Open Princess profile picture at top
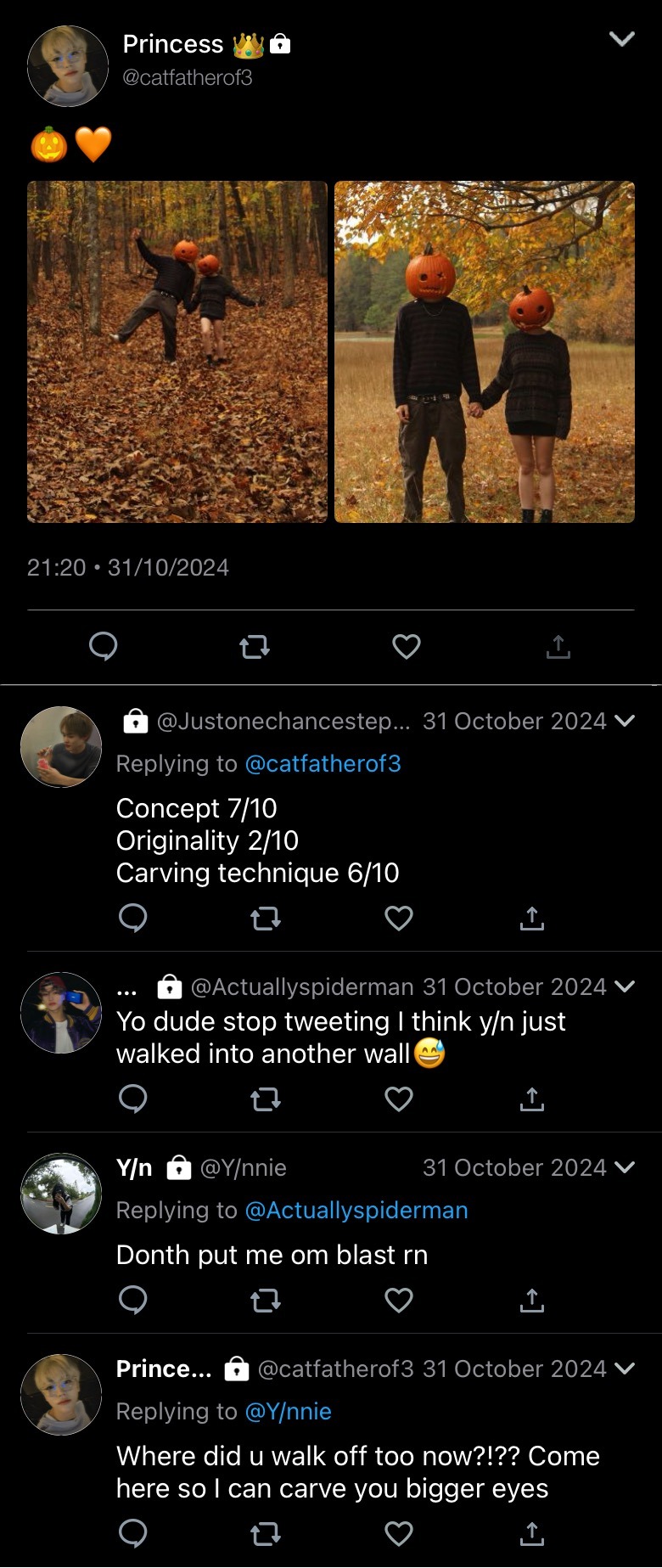 [68, 66]
